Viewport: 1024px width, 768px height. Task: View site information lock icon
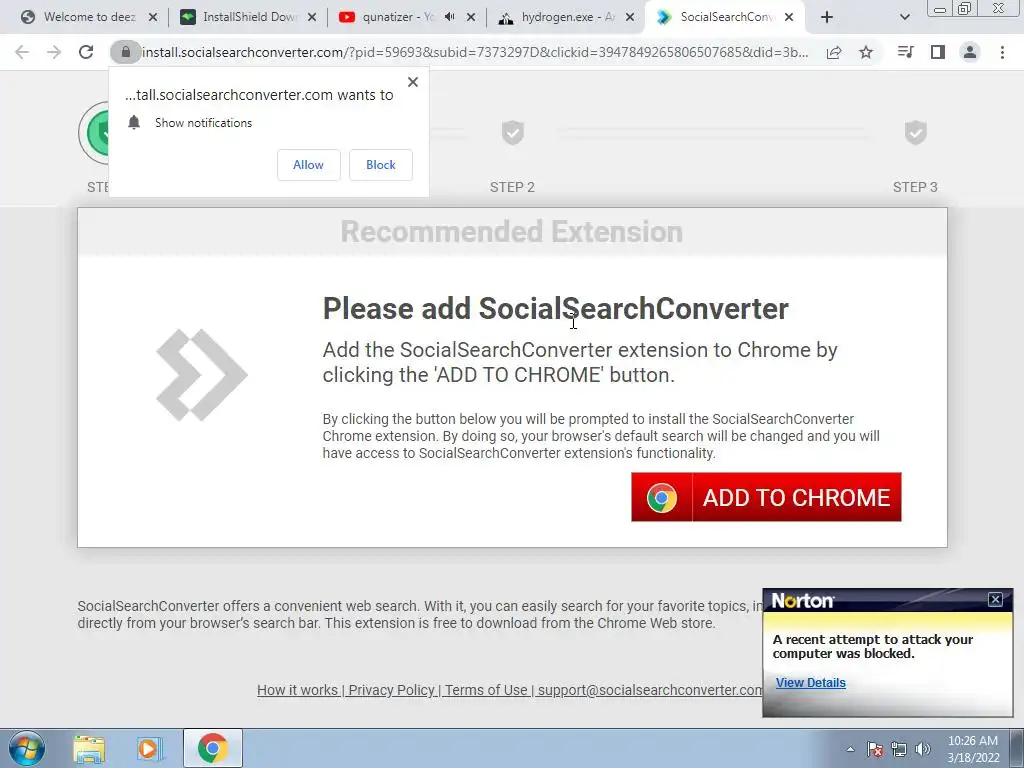[x=125, y=52]
